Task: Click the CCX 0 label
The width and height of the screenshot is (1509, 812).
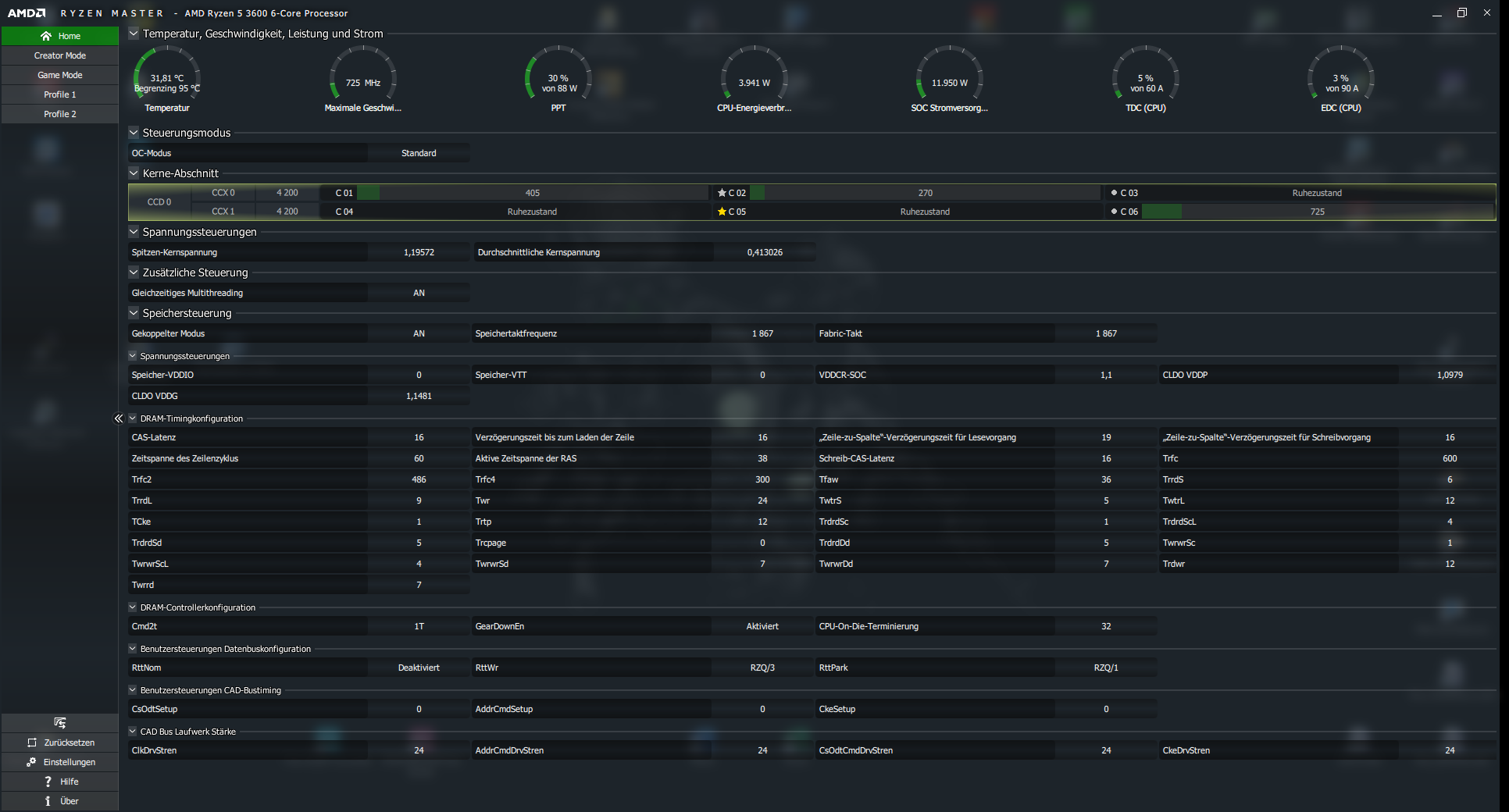Action: tap(223, 193)
